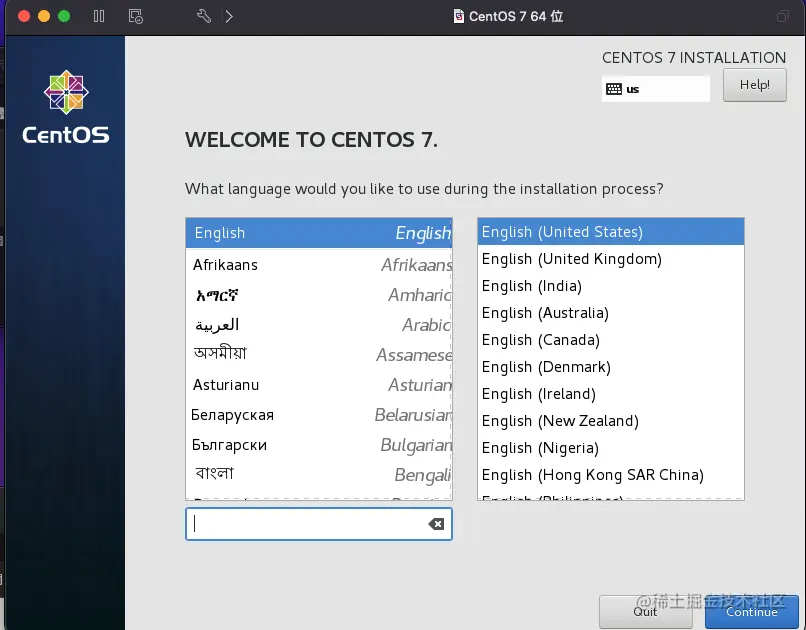Select Bulgarian language row
Viewport: 806px width, 630px height.
(x=319, y=445)
